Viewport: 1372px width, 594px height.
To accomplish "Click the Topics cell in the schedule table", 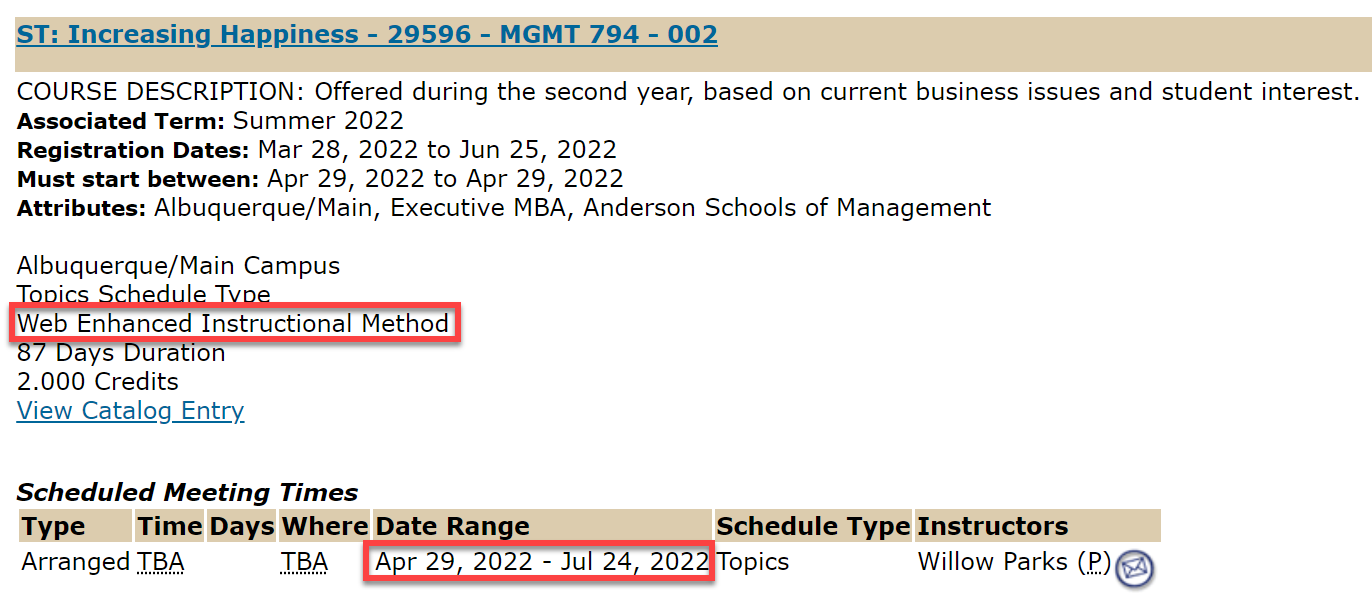I will (x=753, y=562).
